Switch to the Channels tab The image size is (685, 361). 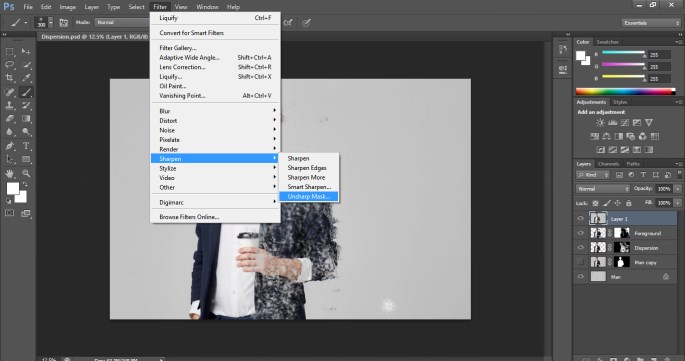pyautogui.click(x=609, y=164)
